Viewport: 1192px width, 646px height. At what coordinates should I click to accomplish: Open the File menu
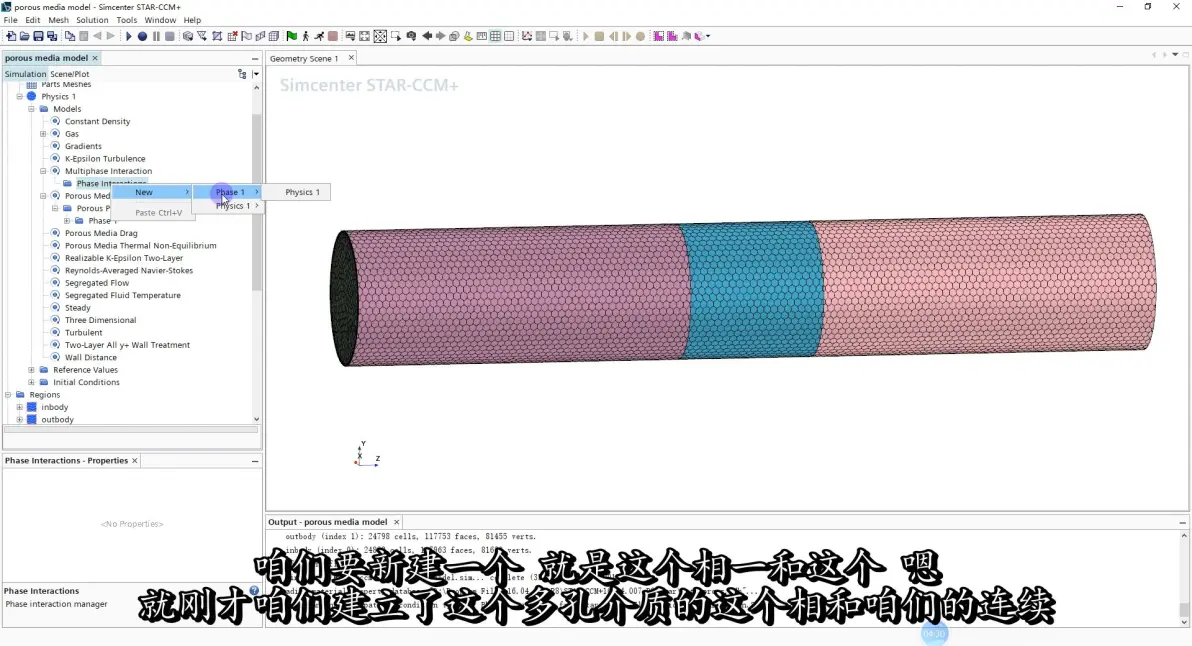click(11, 20)
